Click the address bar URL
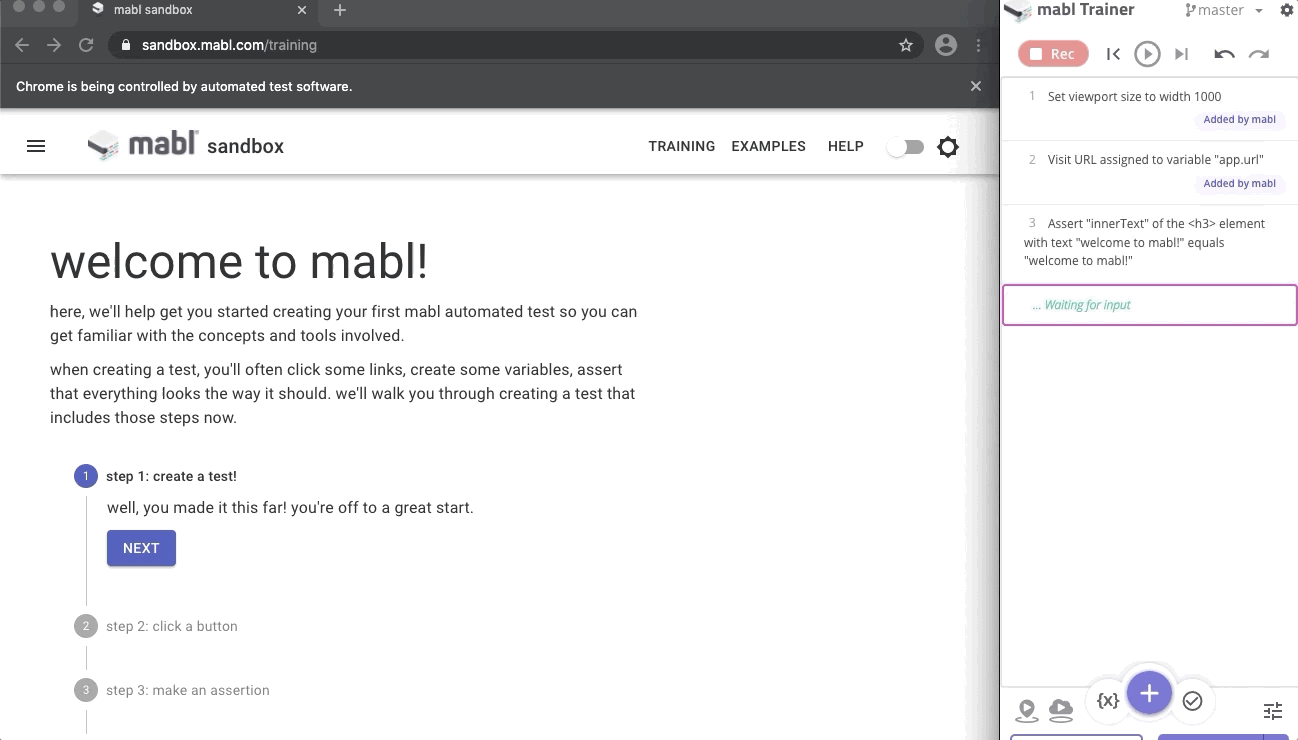 click(x=229, y=45)
